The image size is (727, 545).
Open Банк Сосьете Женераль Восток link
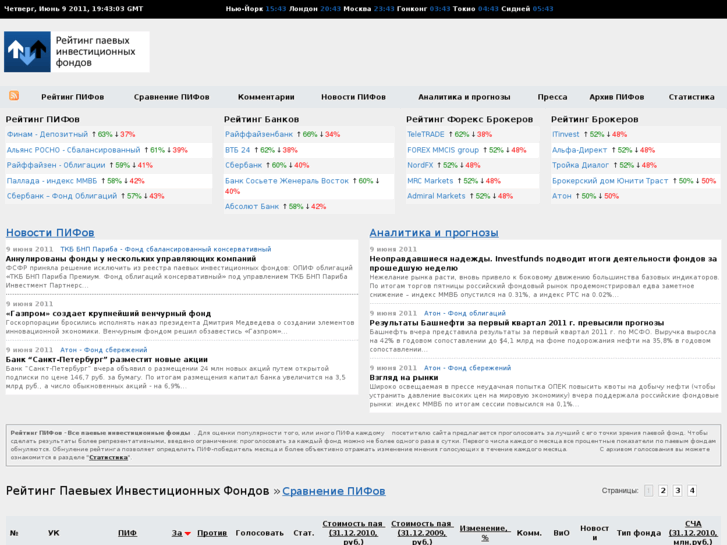(x=287, y=181)
